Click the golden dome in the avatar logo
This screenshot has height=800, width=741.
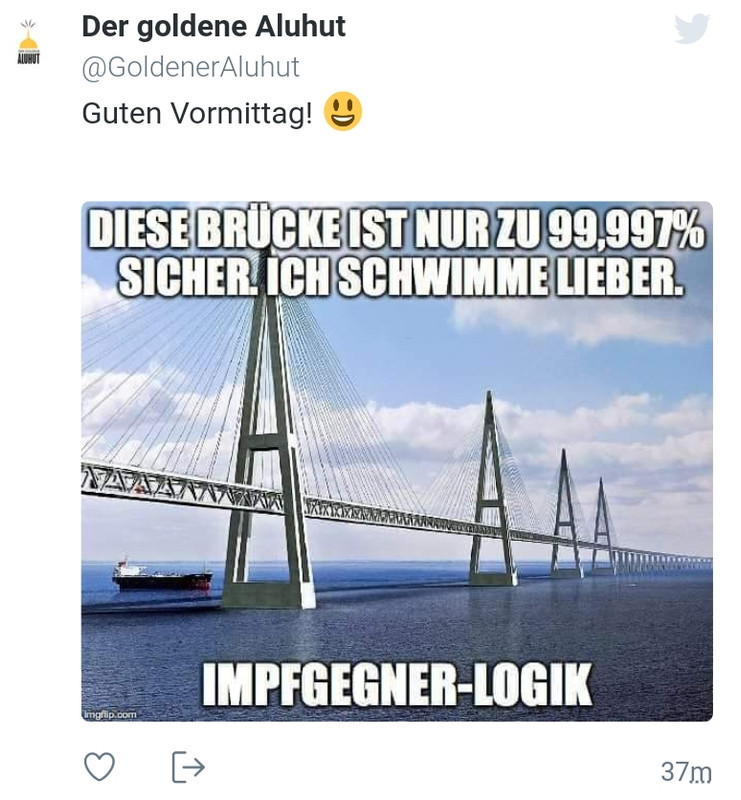(x=29, y=42)
